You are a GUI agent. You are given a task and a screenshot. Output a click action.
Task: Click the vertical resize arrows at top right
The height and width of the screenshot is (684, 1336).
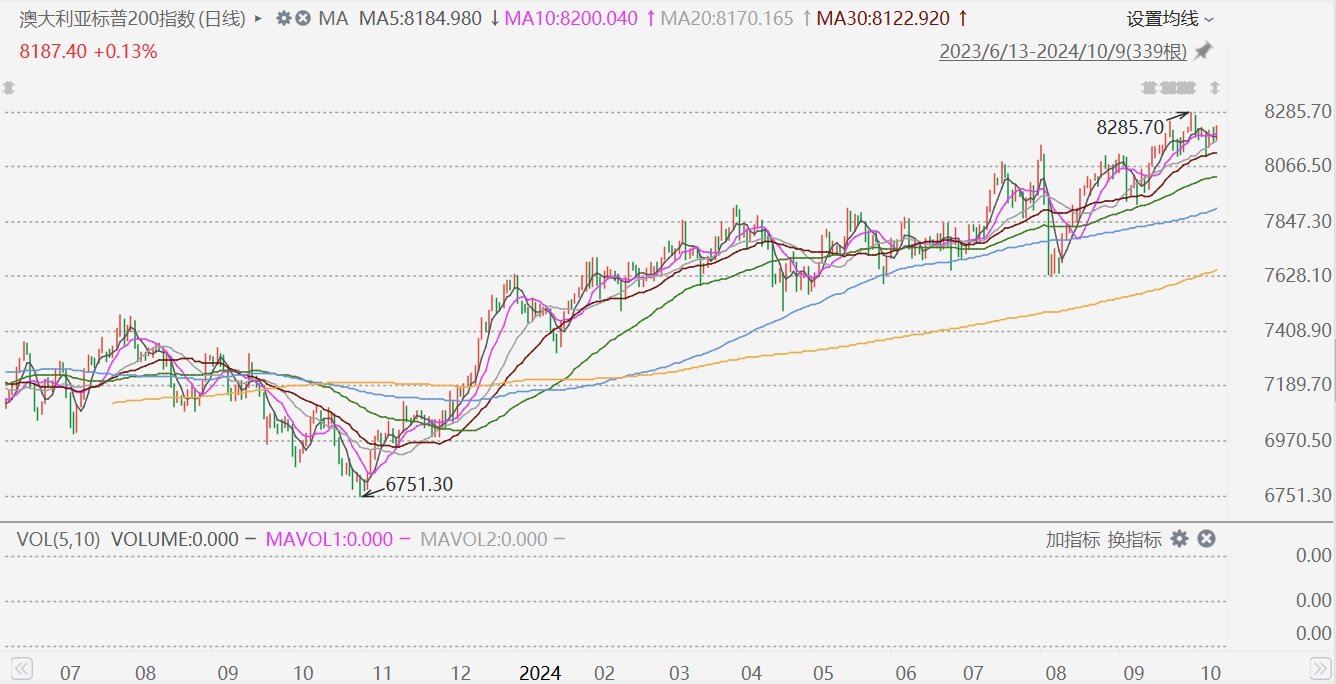(x=1215, y=87)
